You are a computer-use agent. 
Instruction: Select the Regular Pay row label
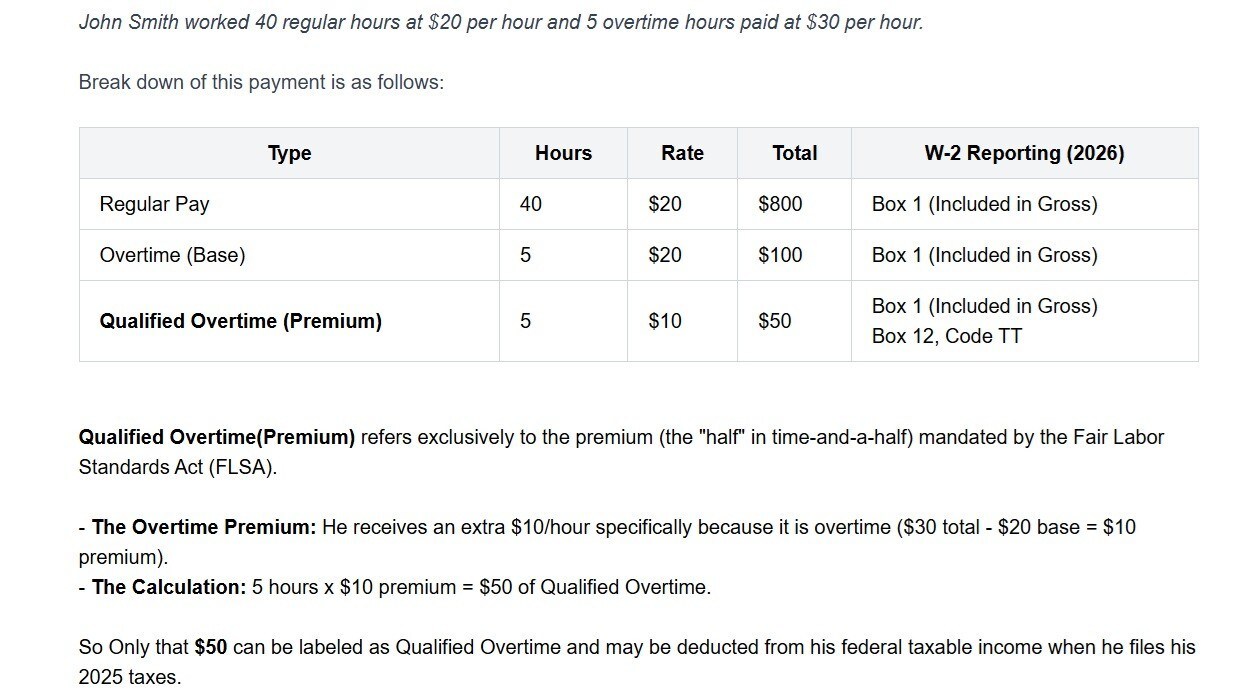coord(154,204)
